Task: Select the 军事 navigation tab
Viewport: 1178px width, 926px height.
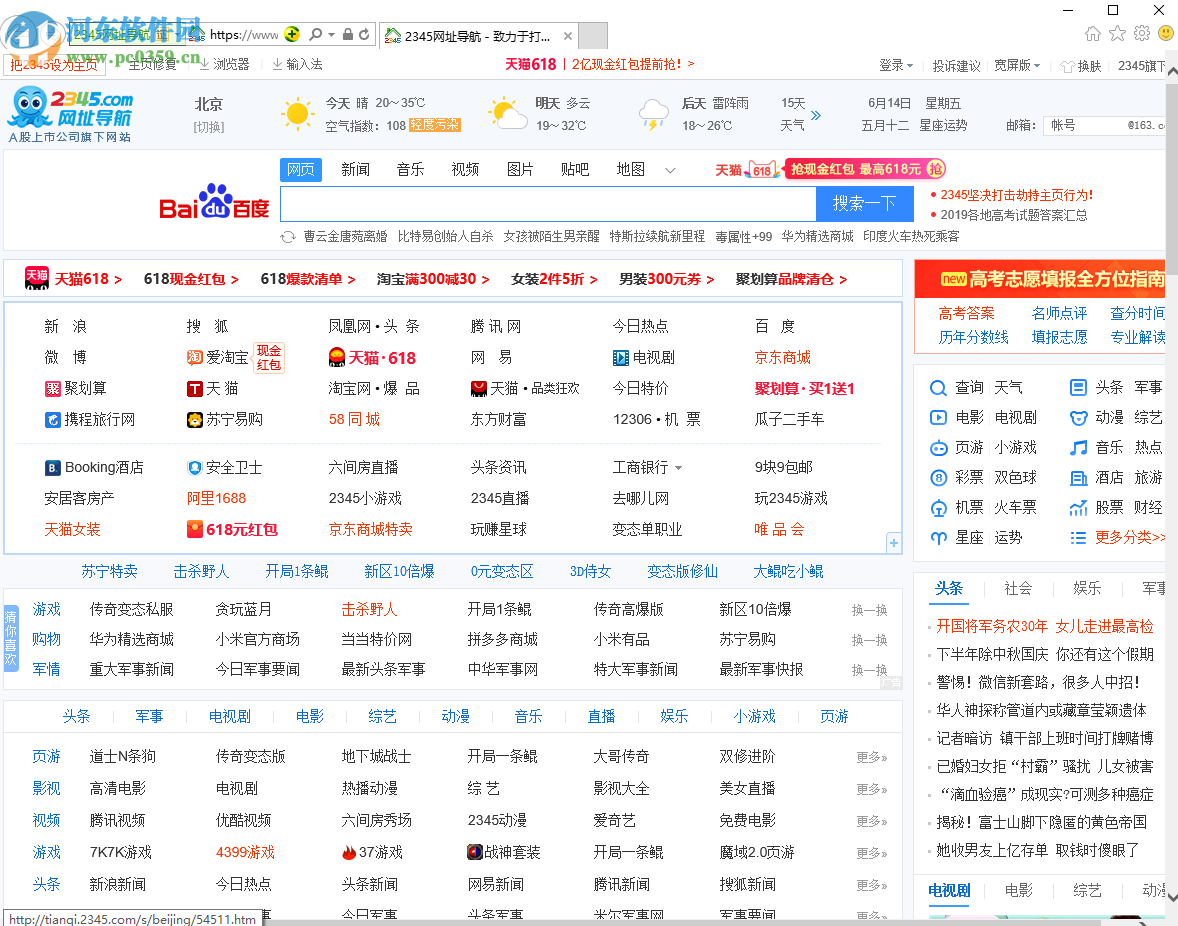Action: point(149,715)
